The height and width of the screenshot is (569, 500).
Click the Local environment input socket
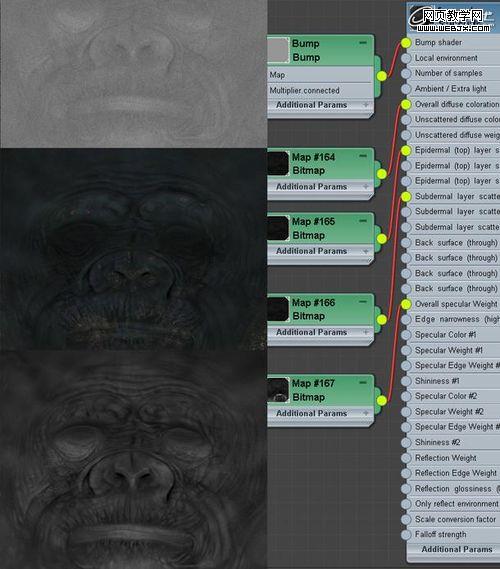click(406, 58)
